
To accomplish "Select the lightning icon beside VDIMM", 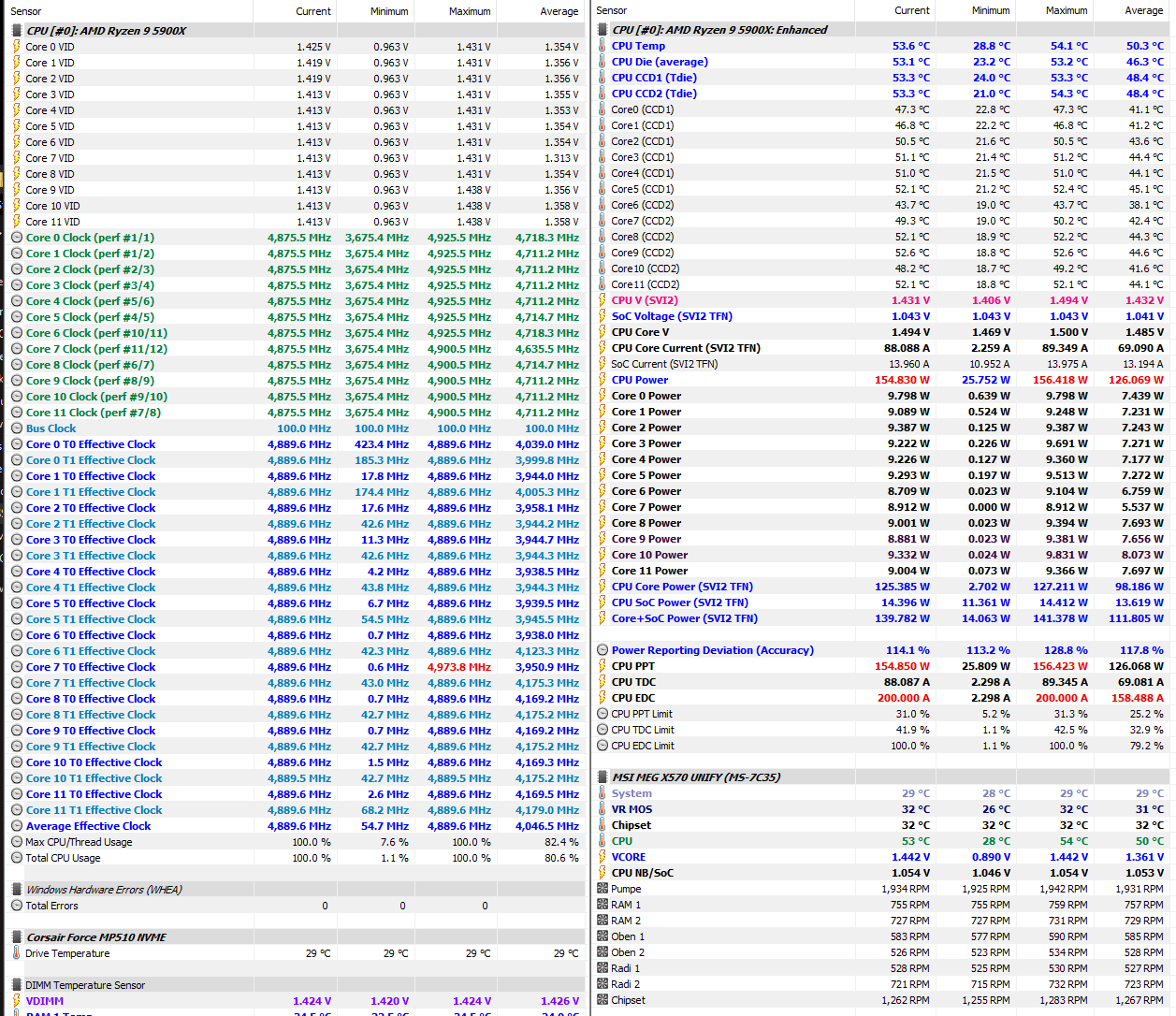I will pos(16,1001).
